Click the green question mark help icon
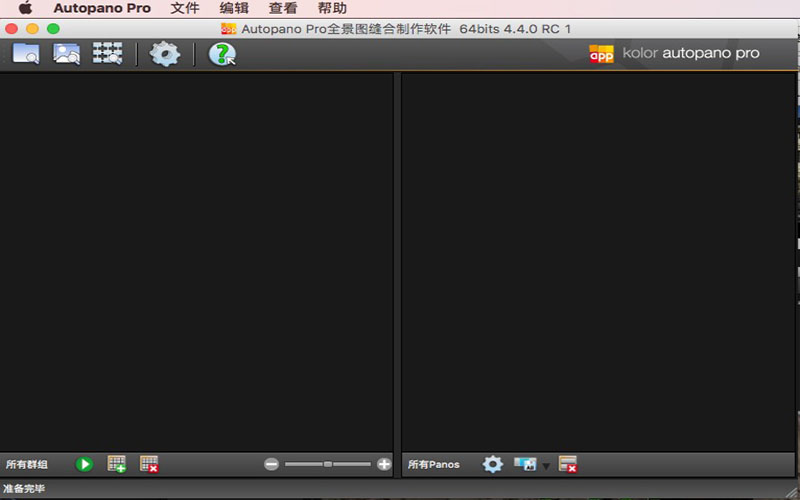 (x=222, y=54)
